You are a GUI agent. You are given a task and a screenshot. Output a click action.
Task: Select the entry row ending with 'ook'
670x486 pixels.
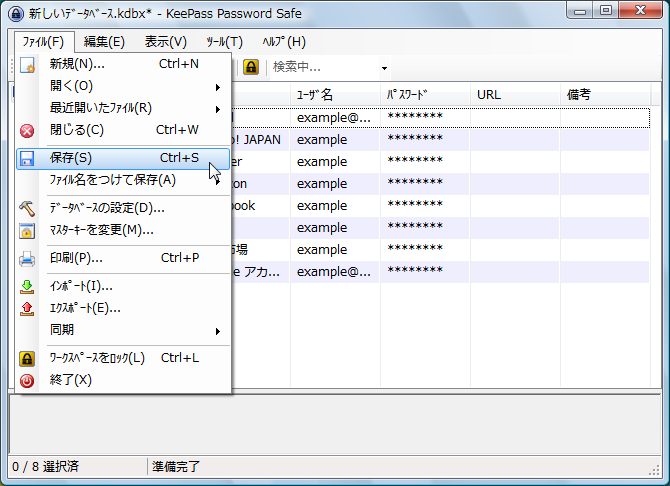[440, 206]
